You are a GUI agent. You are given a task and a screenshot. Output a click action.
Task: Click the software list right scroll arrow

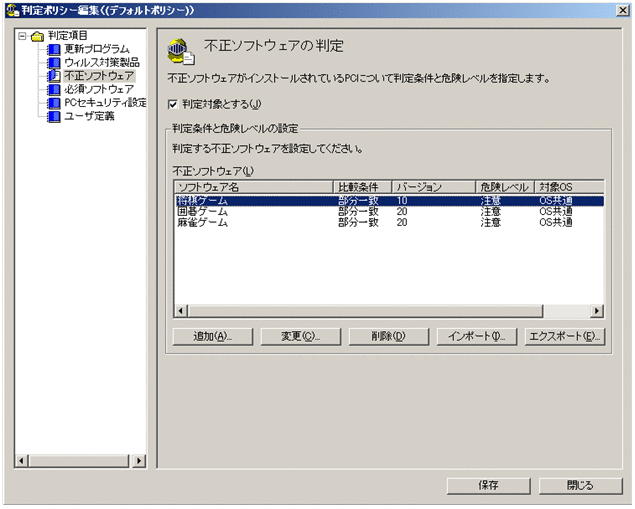(x=597, y=311)
